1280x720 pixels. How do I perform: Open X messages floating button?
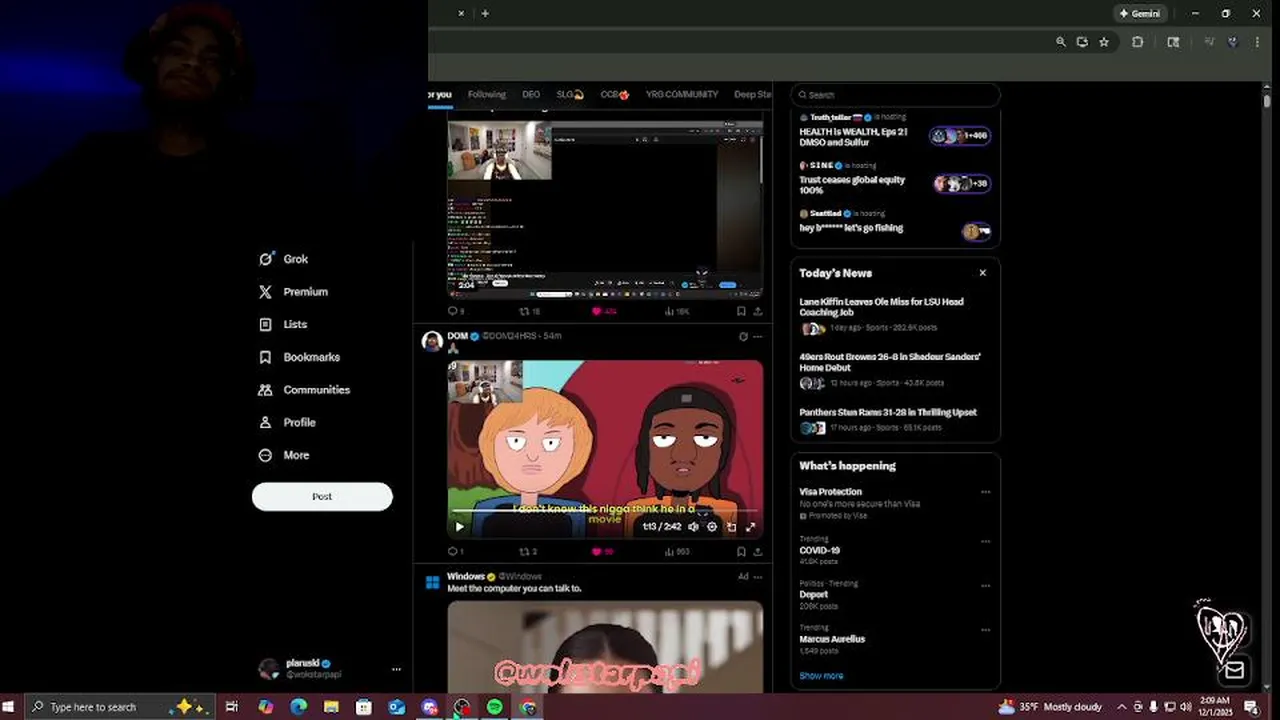(x=1234, y=670)
